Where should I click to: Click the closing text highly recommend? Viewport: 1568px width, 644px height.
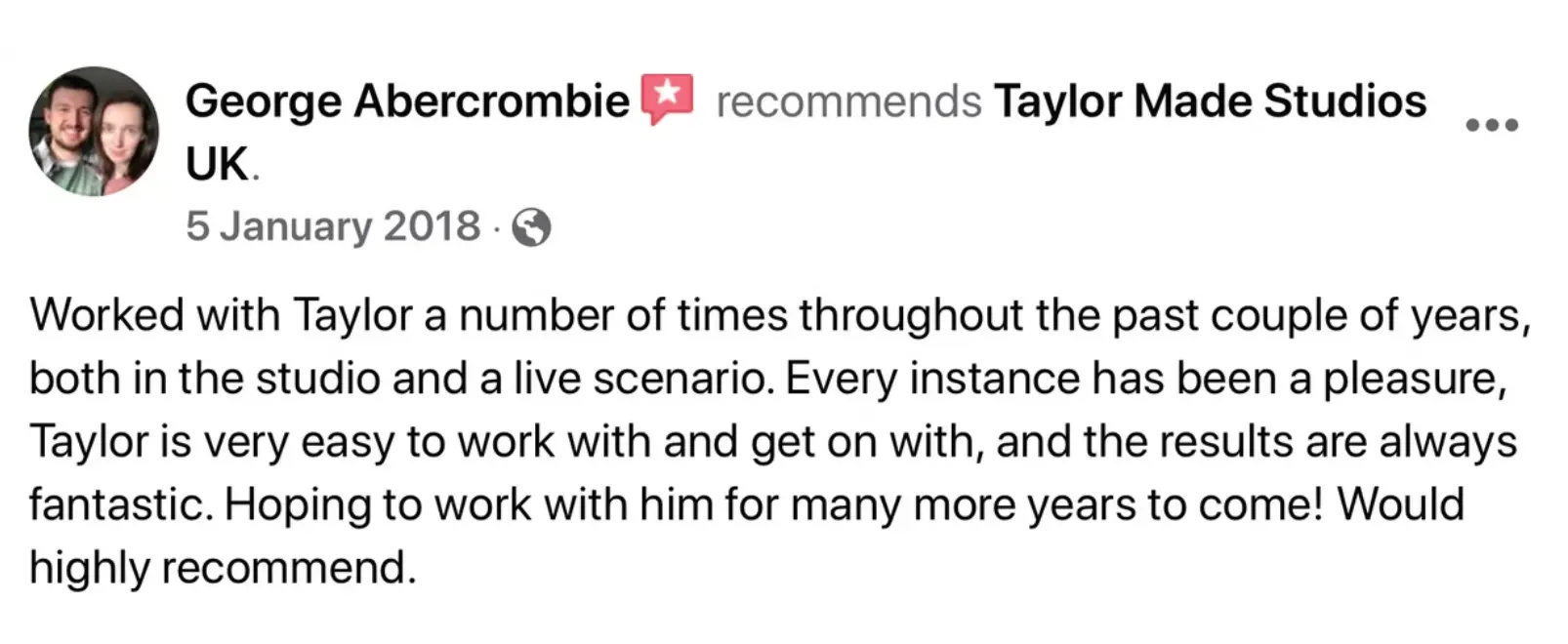pyautogui.click(x=223, y=568)
